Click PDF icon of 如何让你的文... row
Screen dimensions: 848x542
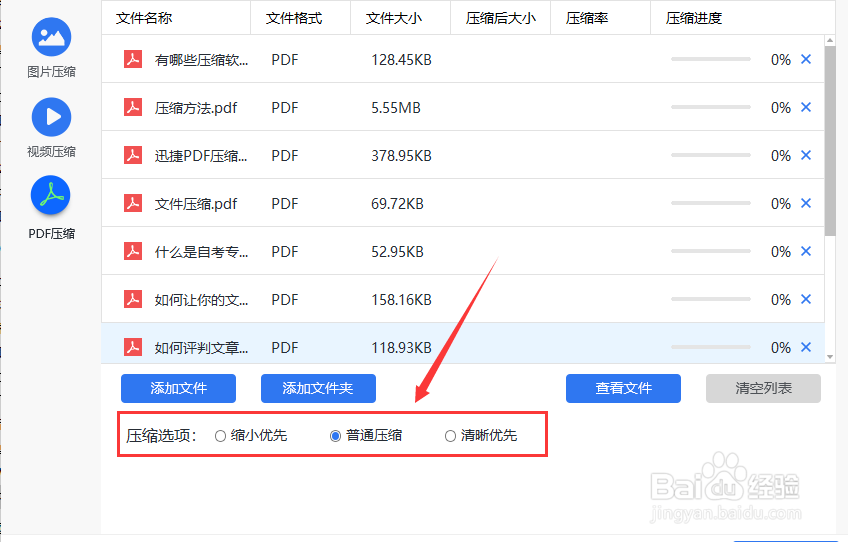pos(133,299)
